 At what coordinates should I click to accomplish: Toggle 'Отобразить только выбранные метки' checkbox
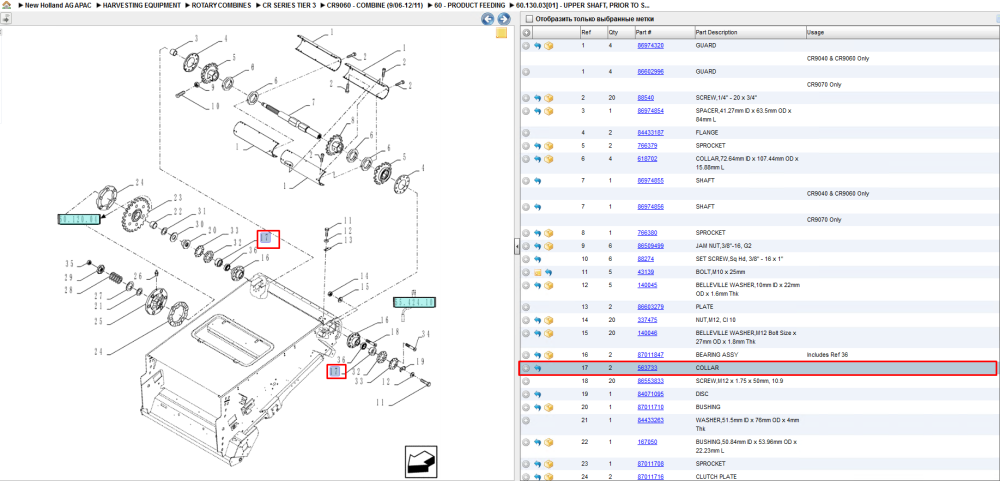pos(529,19)
